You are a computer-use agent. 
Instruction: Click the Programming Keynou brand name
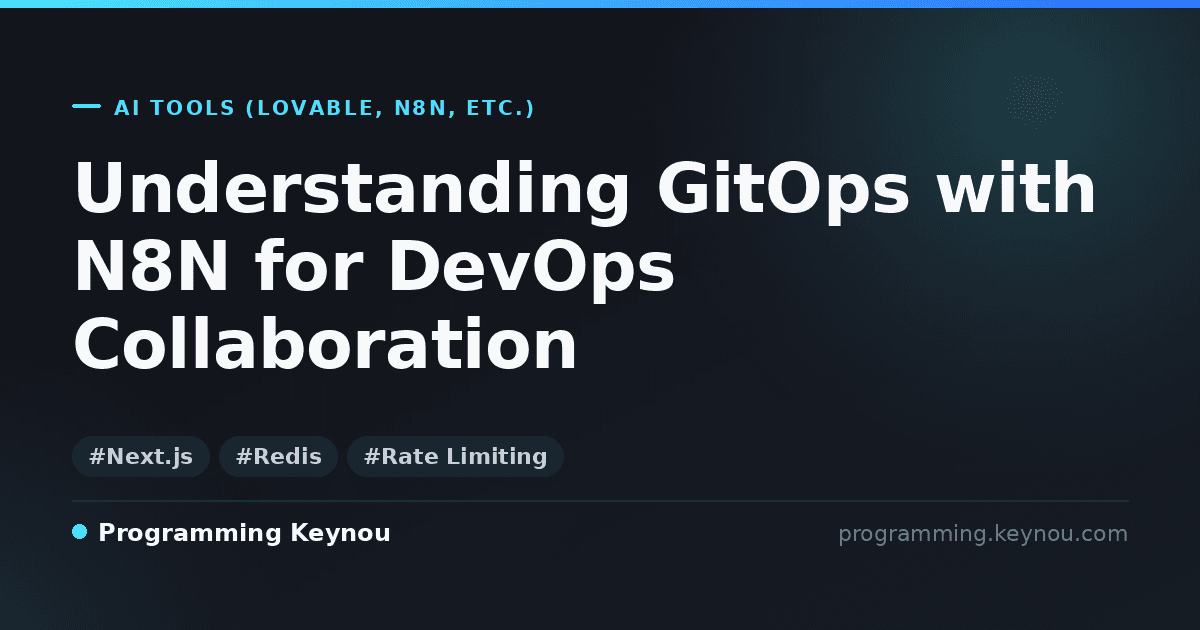coord(244,533)
